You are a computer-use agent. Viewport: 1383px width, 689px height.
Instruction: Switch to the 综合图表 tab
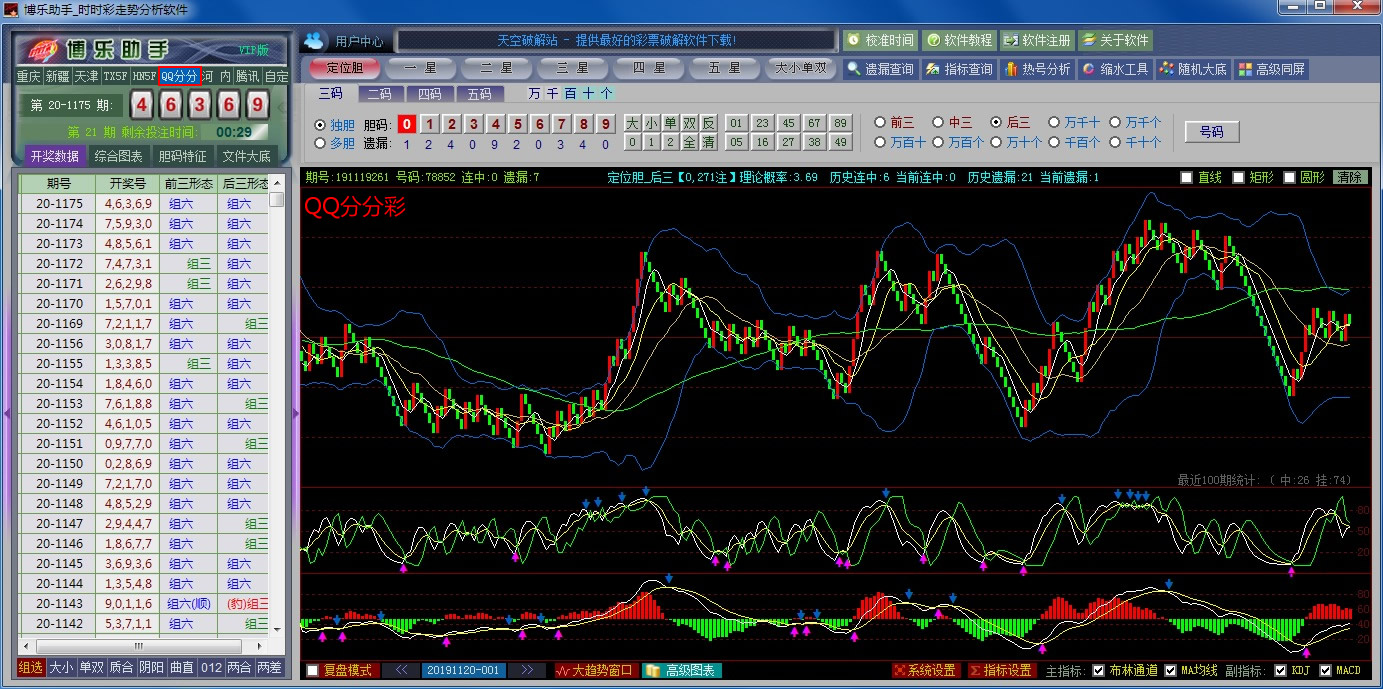[x=117, y=156]
